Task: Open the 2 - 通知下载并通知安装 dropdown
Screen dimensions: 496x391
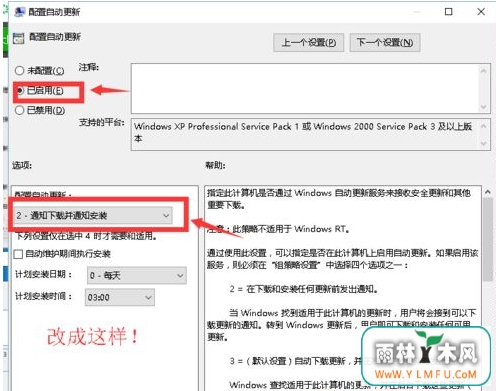Action: pyautogui.click(x=93, y=215)
